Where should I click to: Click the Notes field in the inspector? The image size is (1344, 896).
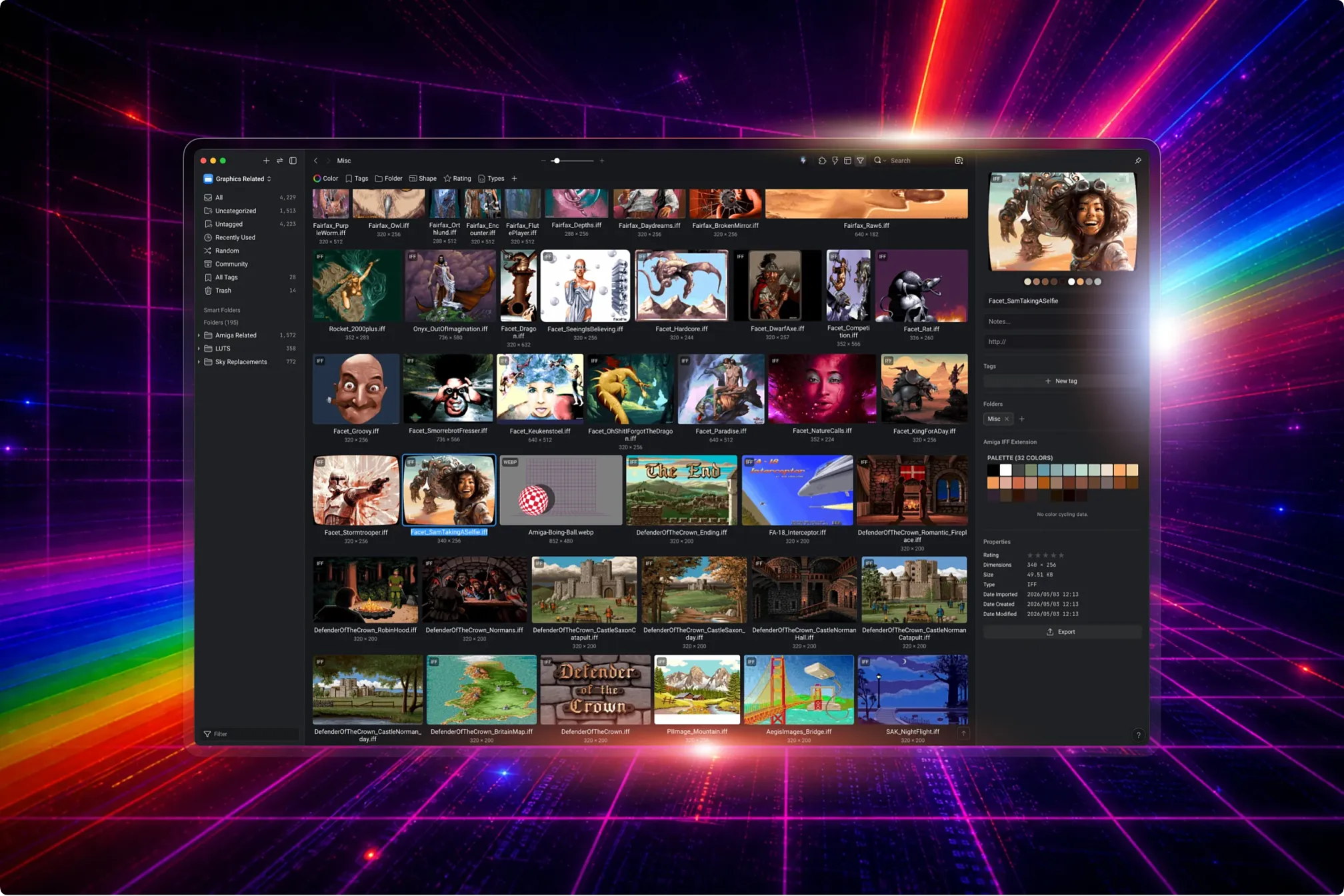tap(1061, 321)
